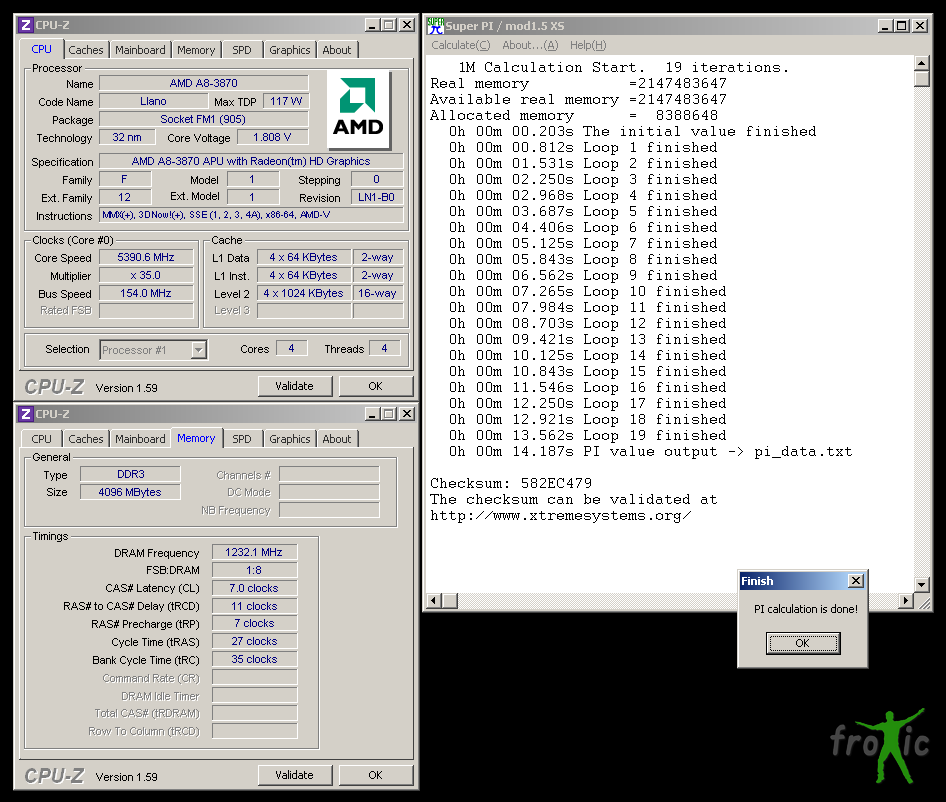
Task: Click the Multiplier value x 35.0
Action: (x=146, y=276)
